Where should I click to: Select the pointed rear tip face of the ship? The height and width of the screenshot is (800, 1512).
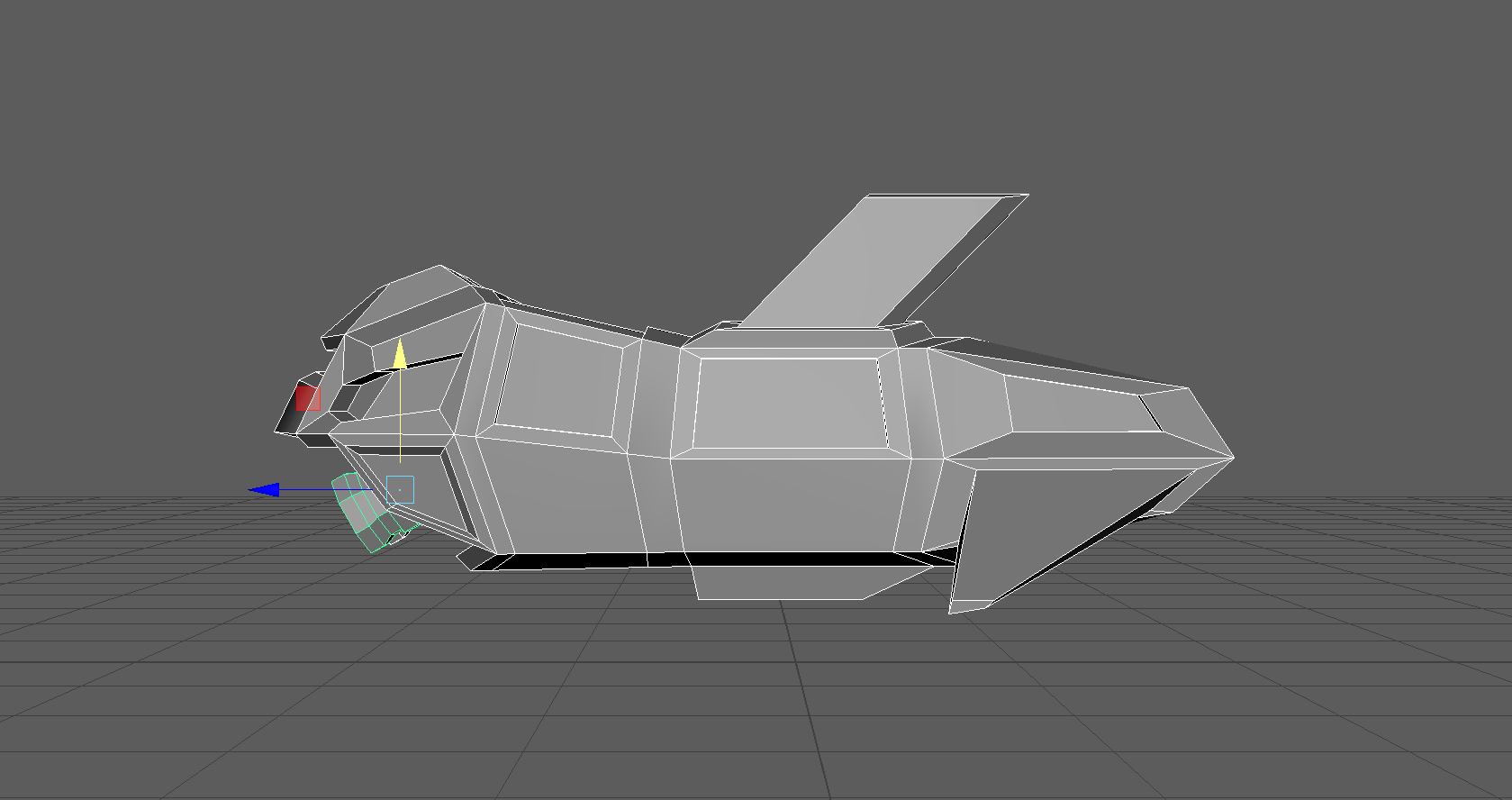pos(1187,422)
